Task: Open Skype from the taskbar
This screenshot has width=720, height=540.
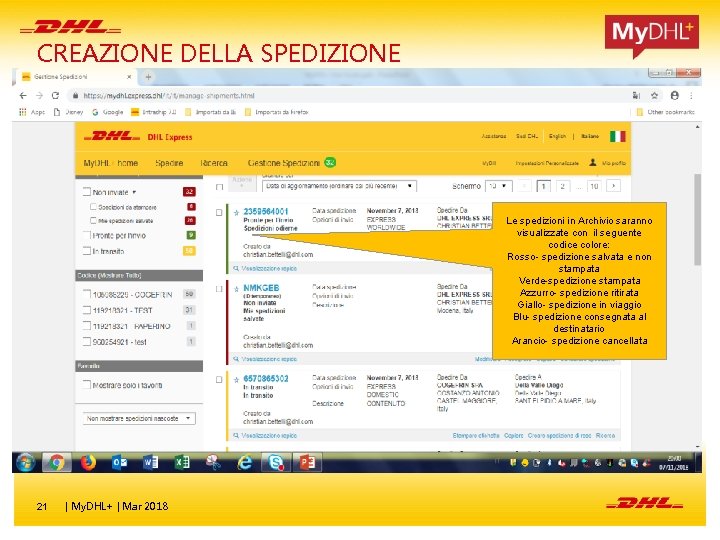Action: pos(276,462)
